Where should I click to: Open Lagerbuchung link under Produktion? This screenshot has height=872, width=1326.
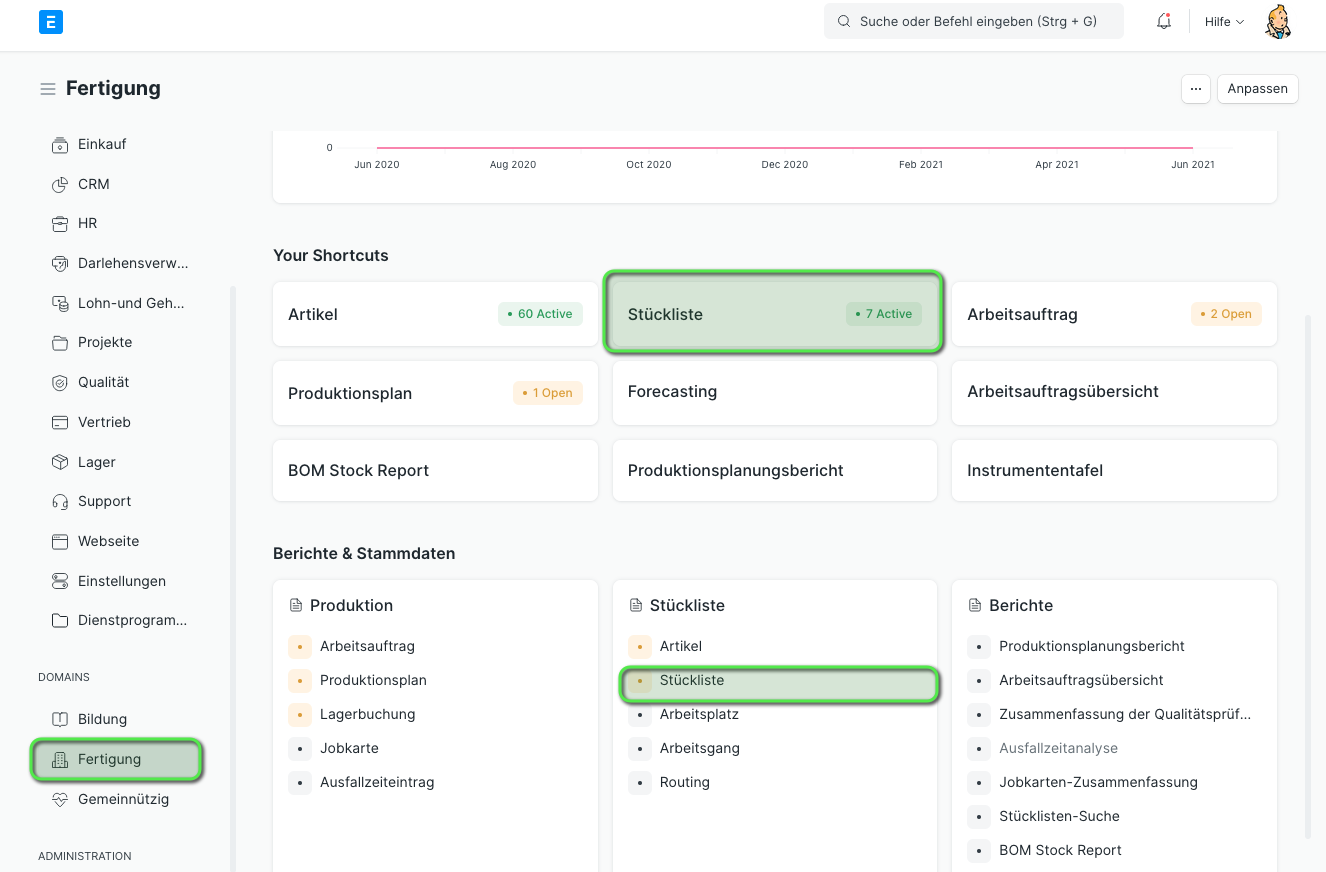pos(367,714)
